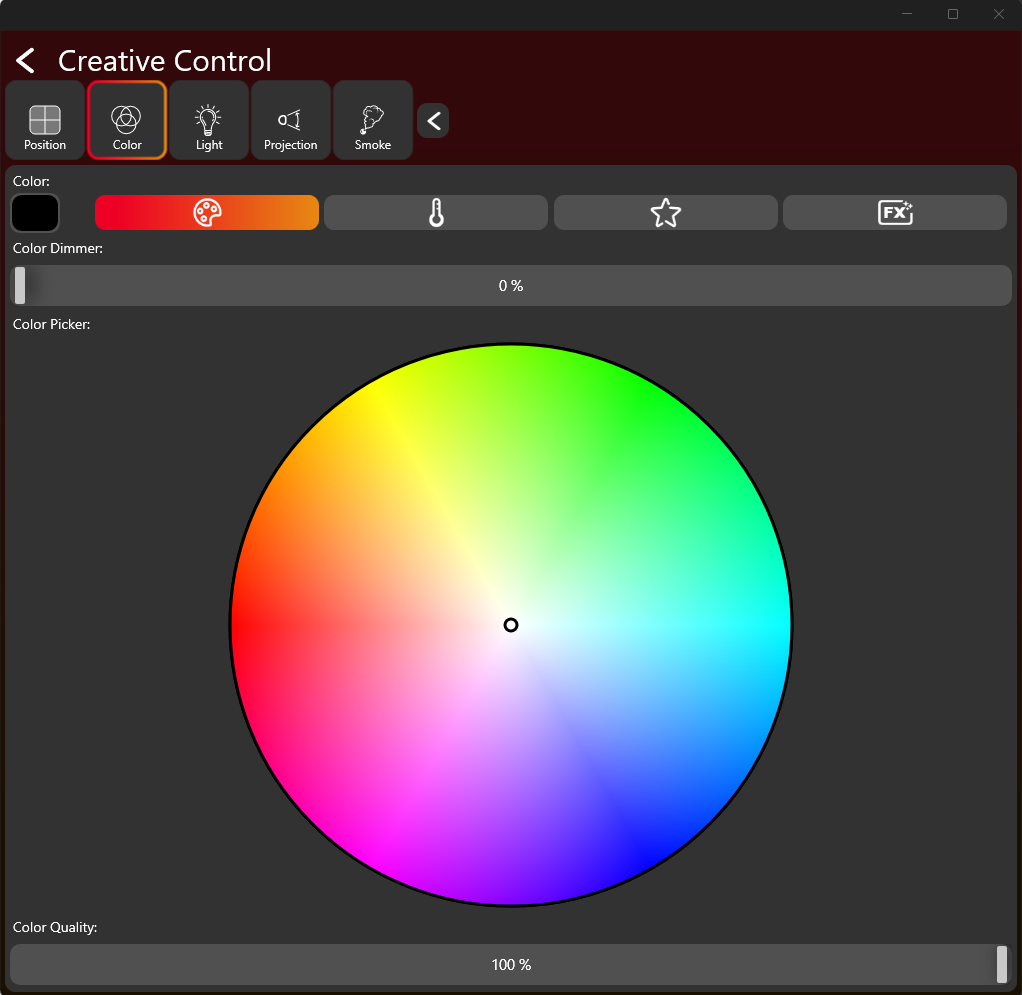Screen dimensions: 1022x995
Task: Collapse the tab strip with the chevron
Action: coord(433,121)
